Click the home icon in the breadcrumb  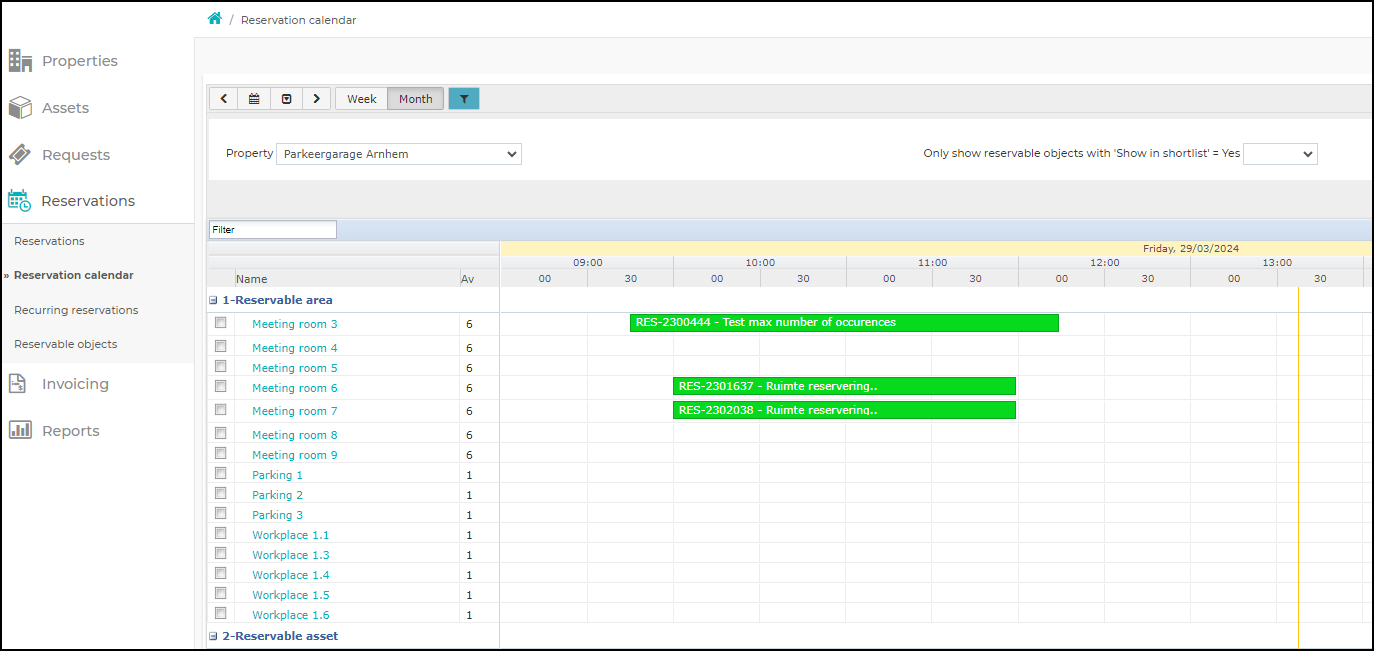coord(214,19)
